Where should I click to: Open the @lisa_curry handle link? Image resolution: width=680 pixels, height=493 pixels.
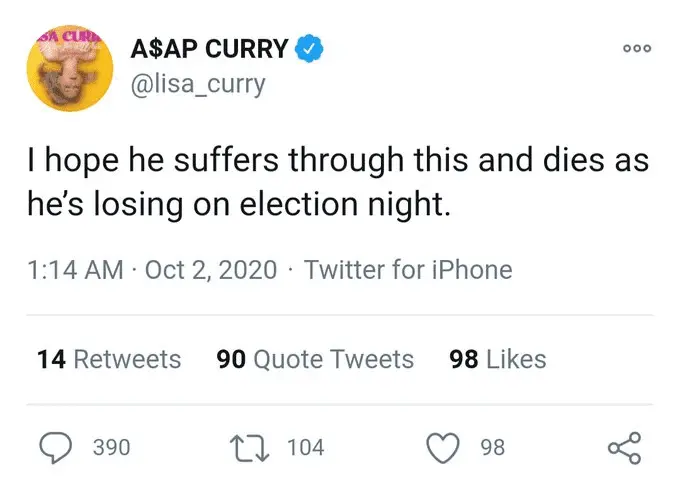point(198,84)
